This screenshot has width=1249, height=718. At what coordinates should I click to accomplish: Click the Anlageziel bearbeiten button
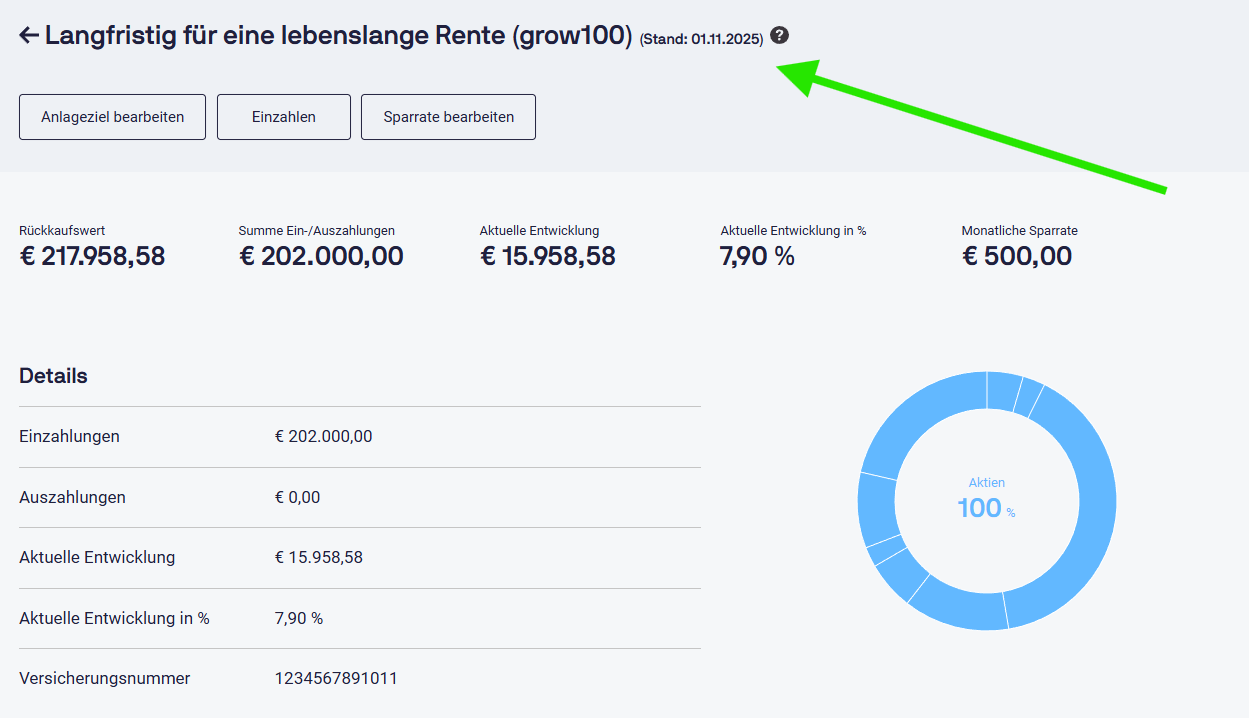(112, 117)
